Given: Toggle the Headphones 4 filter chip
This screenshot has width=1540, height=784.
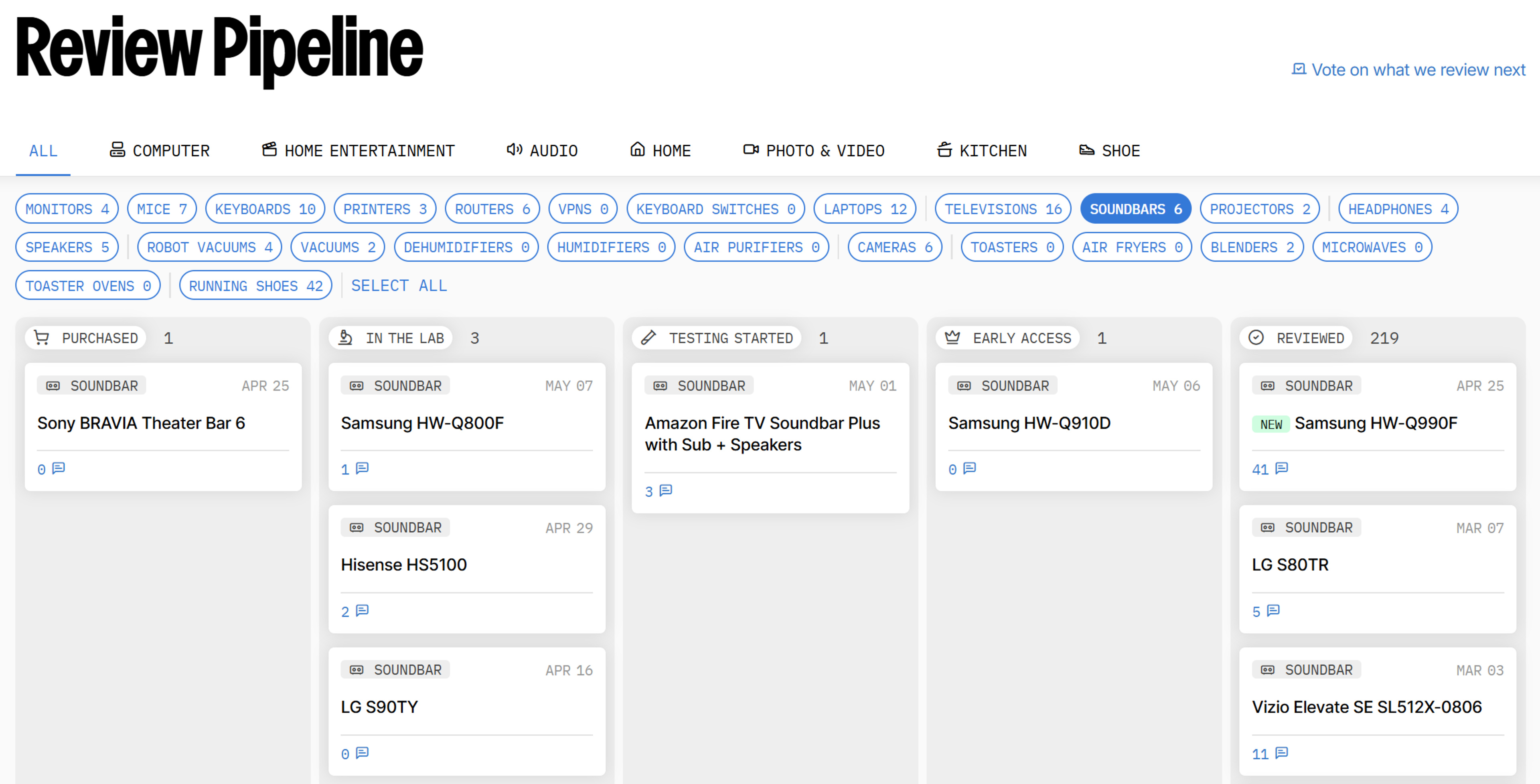Looking at the screenshot, I should [x=1397, y=209].
